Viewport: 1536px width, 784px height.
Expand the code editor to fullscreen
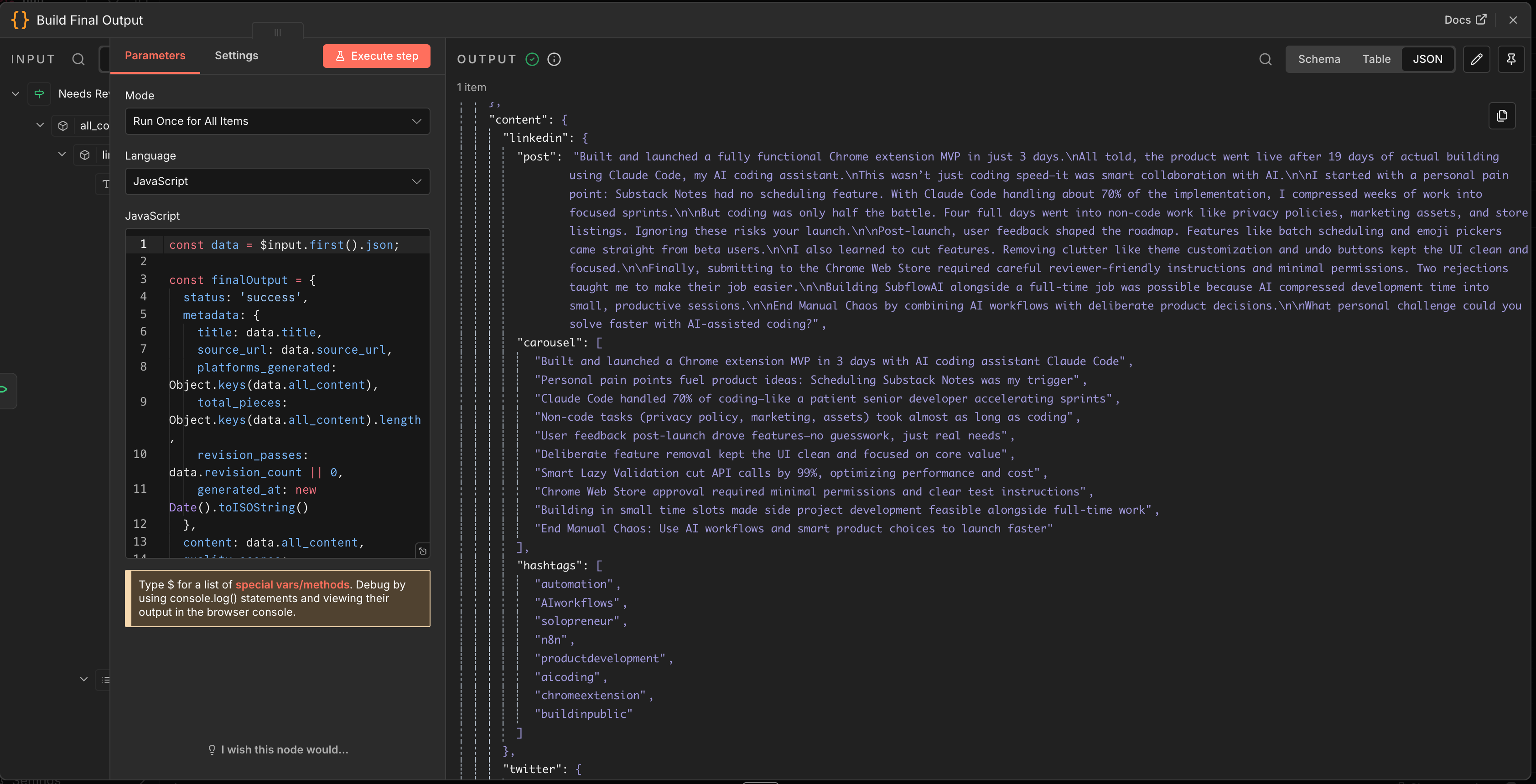tap(423, 551)
